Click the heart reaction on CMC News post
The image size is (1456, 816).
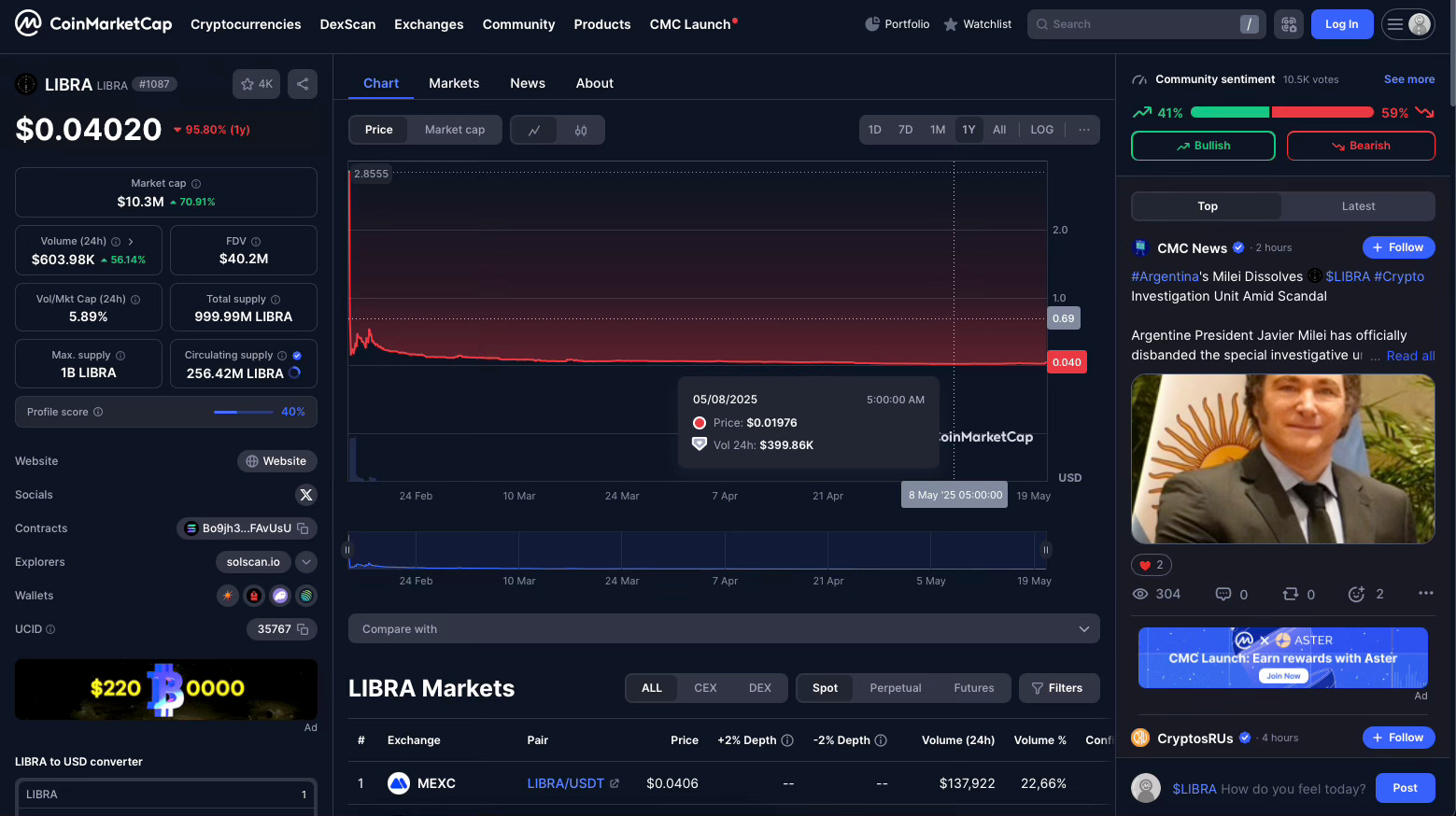1152,565
